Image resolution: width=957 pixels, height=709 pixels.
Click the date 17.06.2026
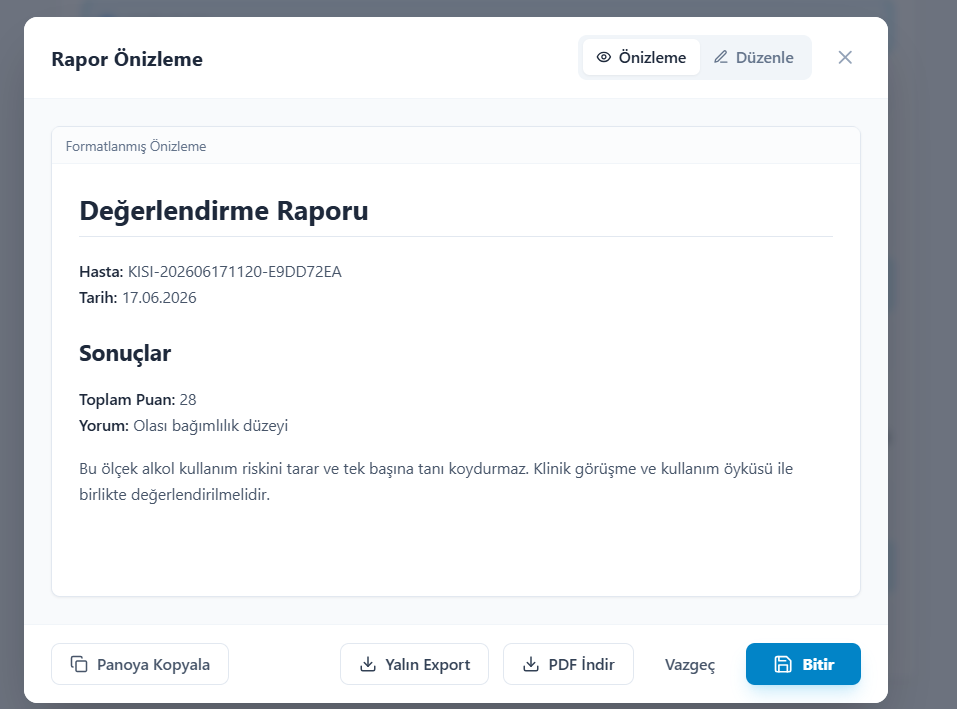click(159, 298)
